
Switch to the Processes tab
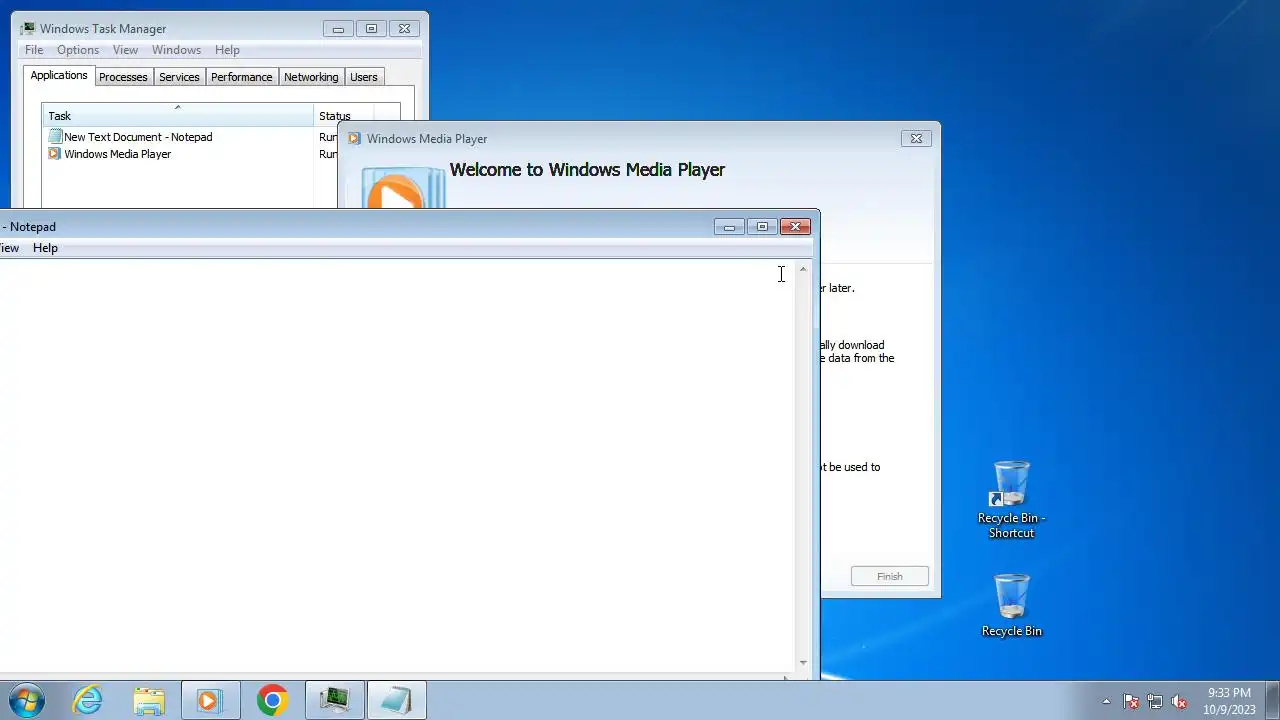pos(123,77)
